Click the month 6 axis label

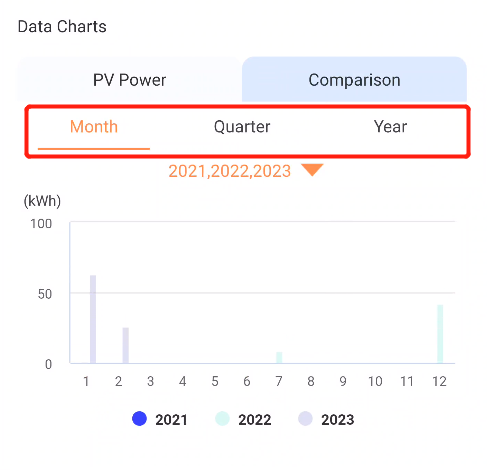click(x=247, y=381)
